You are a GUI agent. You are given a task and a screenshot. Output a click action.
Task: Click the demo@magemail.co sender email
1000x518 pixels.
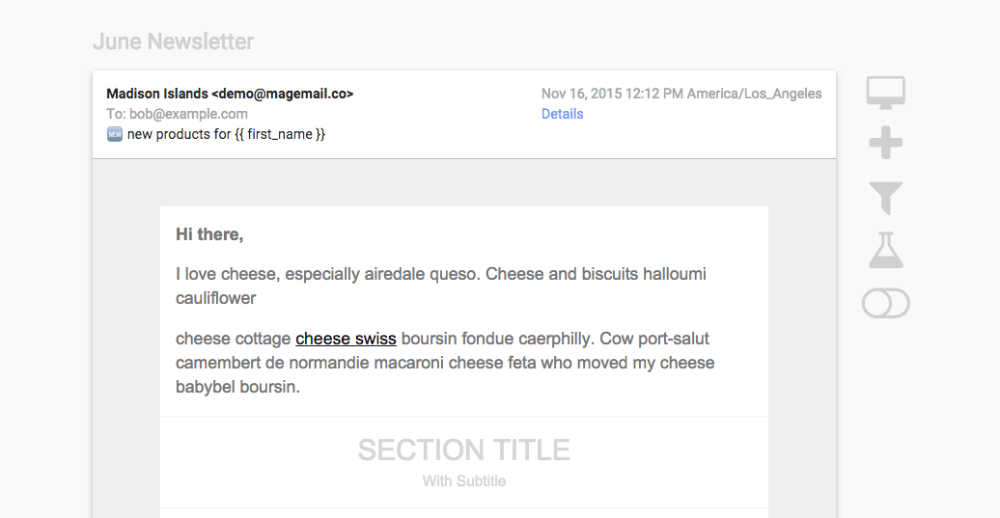282,94
